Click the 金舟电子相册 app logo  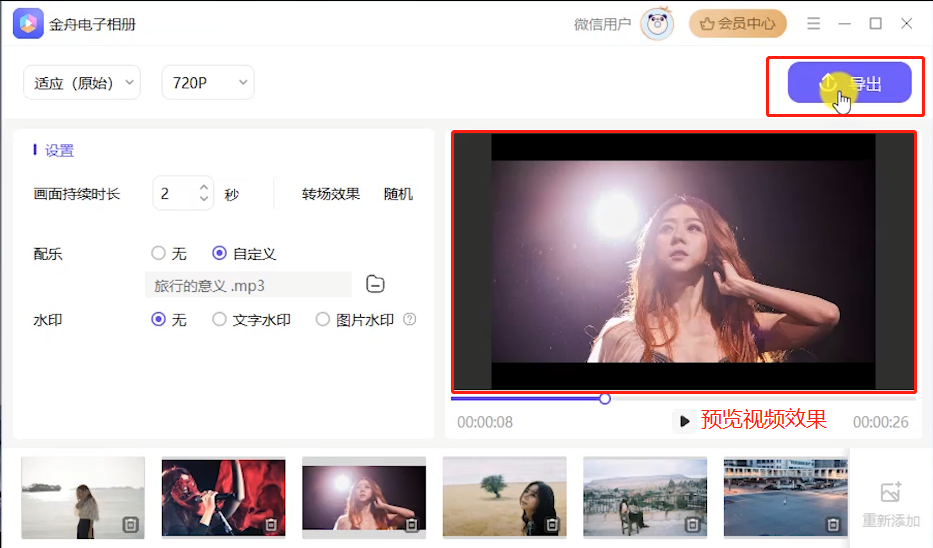(28, 24)
